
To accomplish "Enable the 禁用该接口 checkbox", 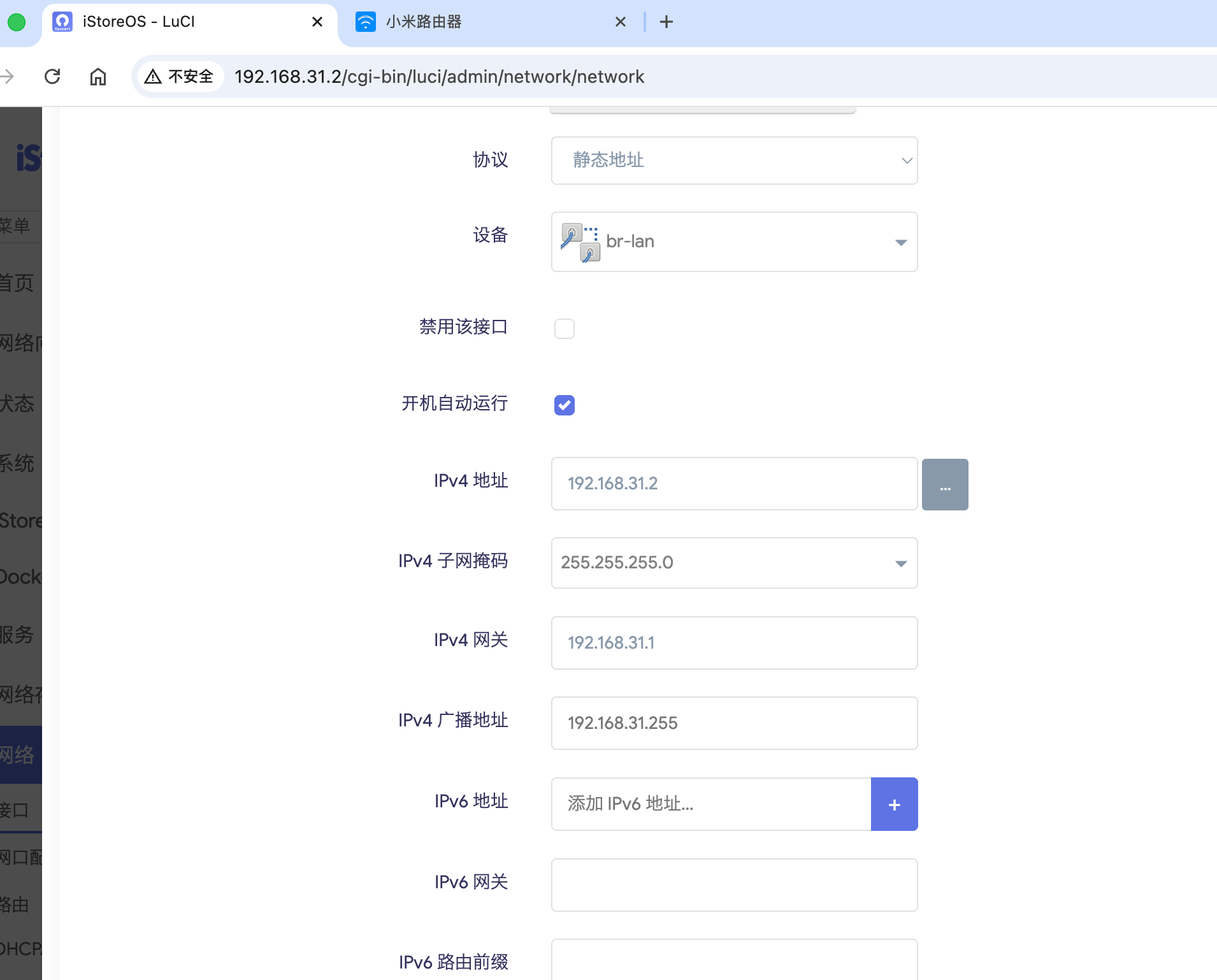I will pyautogui.click(x=565, y=329).
